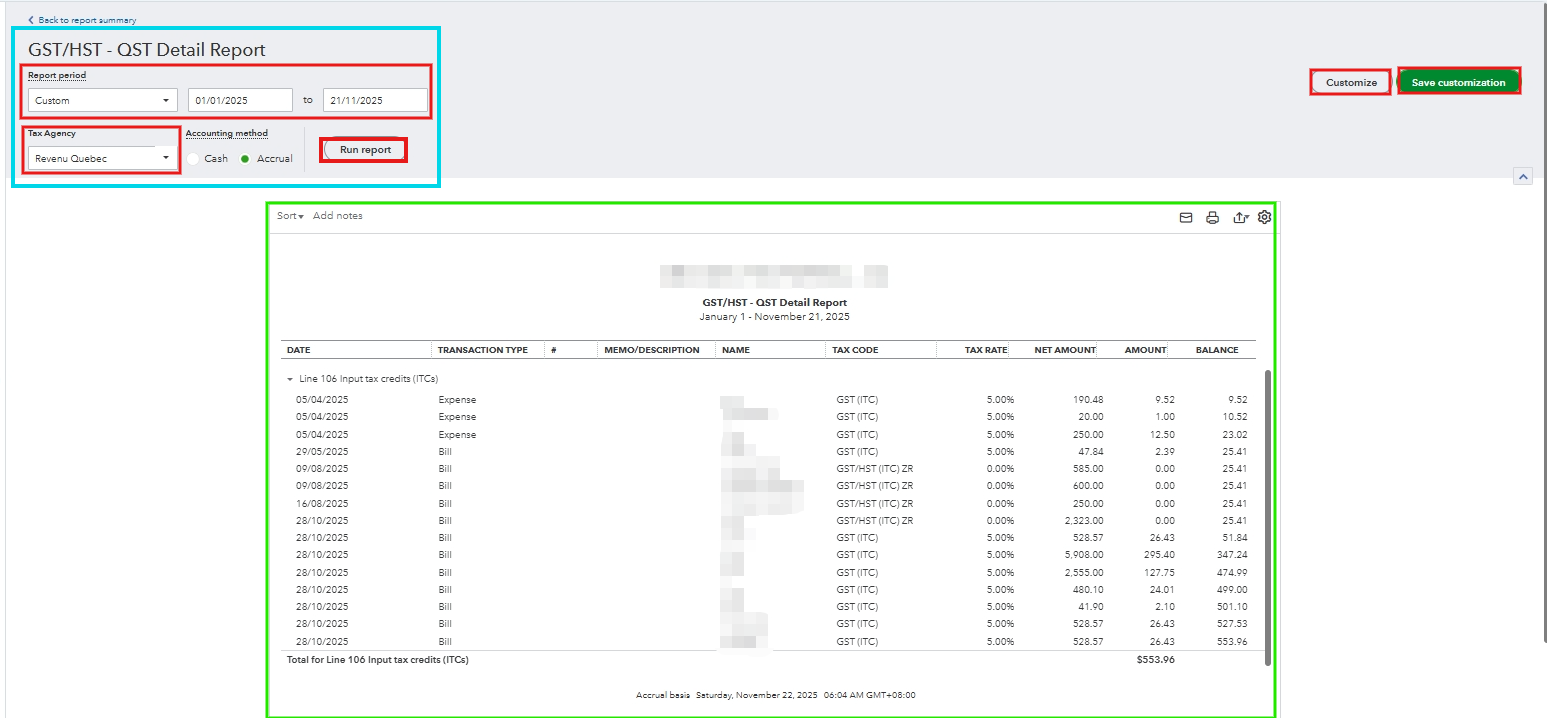Click the end date field 21/11/2025
The width and height of the screenshot is (1547, 718).
375,100
